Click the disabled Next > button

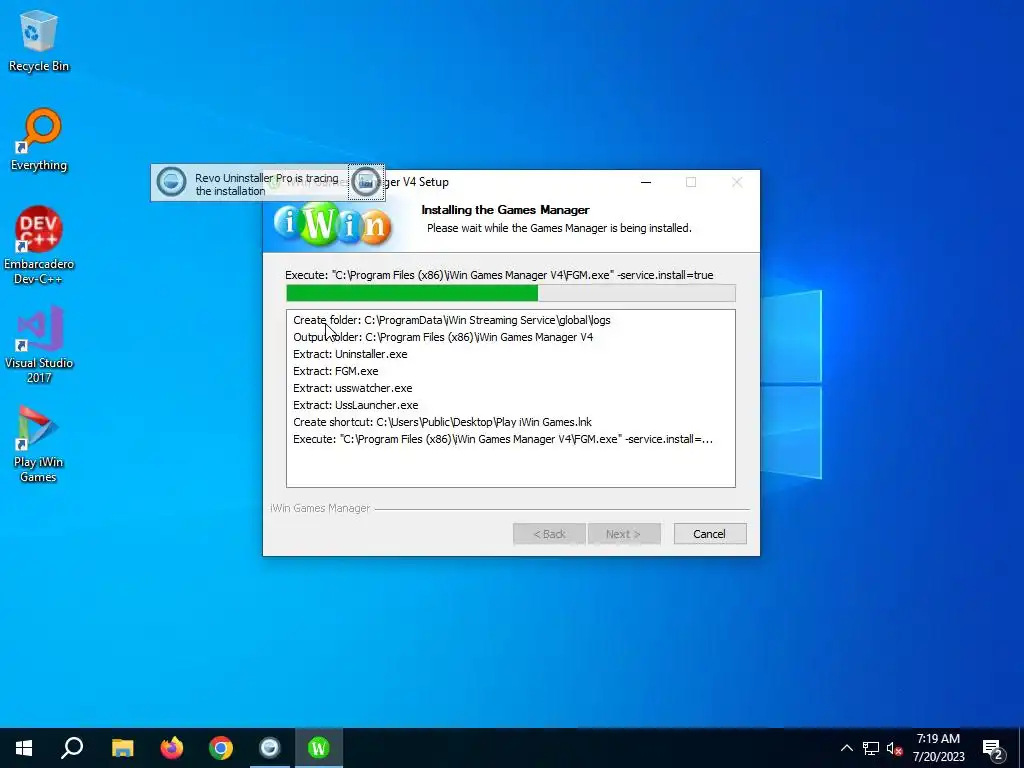(624, 534)
